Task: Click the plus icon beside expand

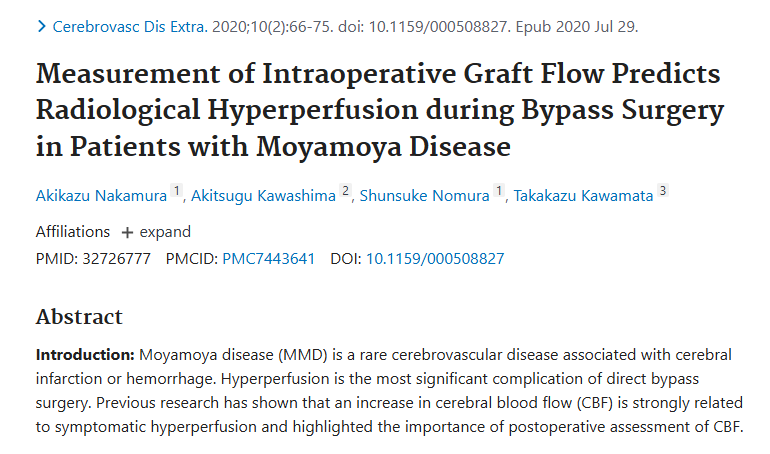Action: (127, 233)
